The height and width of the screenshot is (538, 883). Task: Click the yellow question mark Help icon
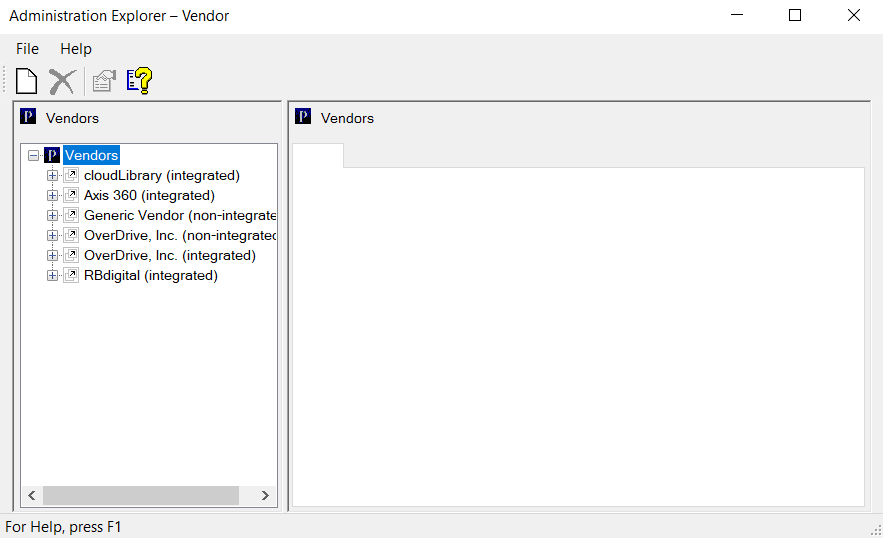pos(139,81)
